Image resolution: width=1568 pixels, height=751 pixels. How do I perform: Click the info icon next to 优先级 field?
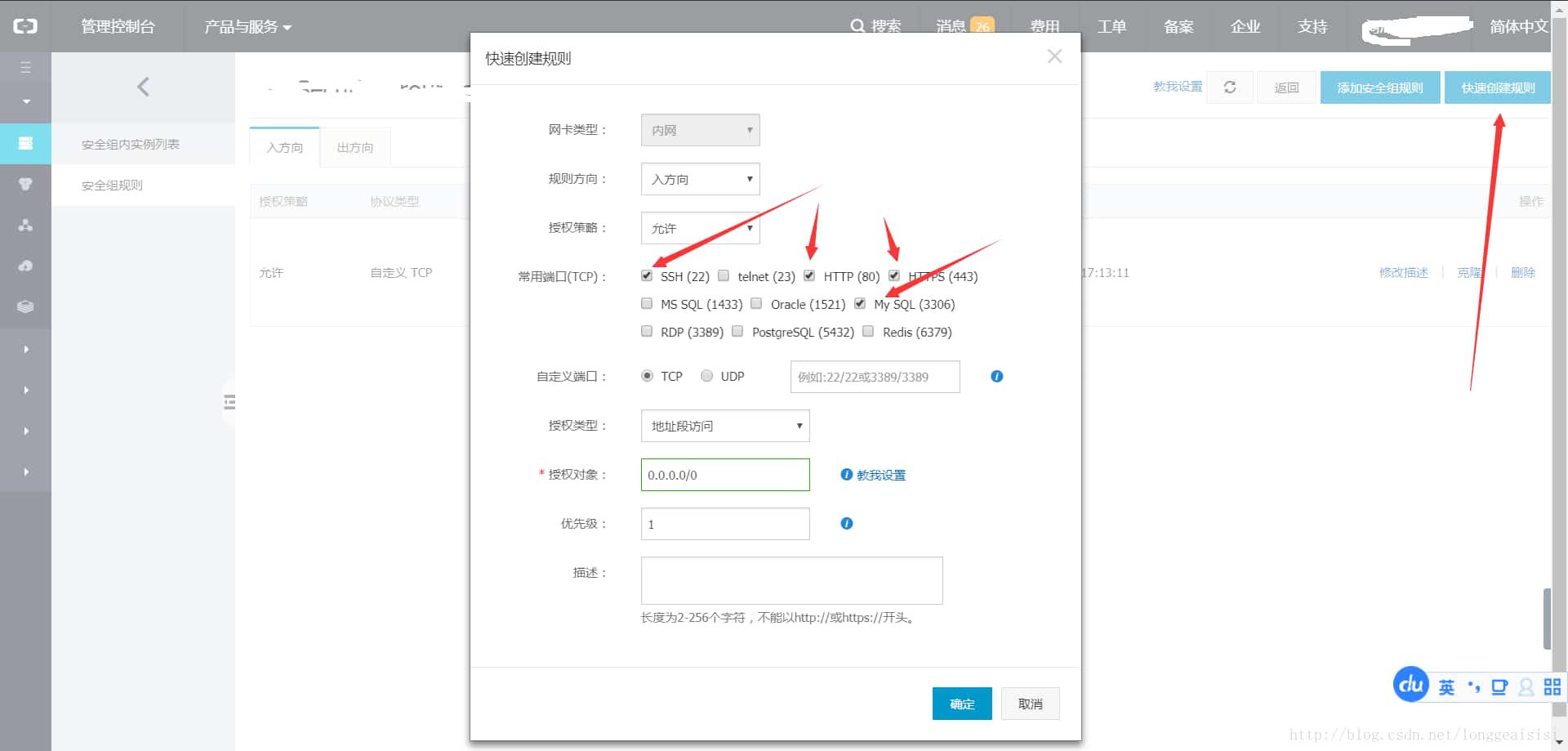click(846, 523)
